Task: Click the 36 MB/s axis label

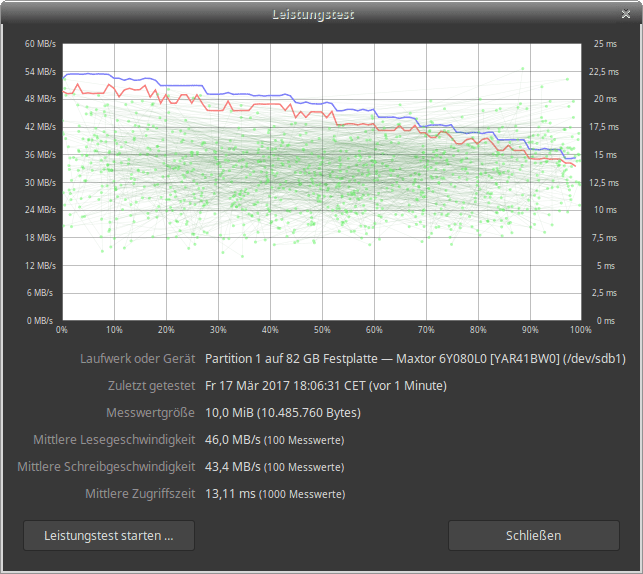Action: pyautogui.click(x=40, y=155)
